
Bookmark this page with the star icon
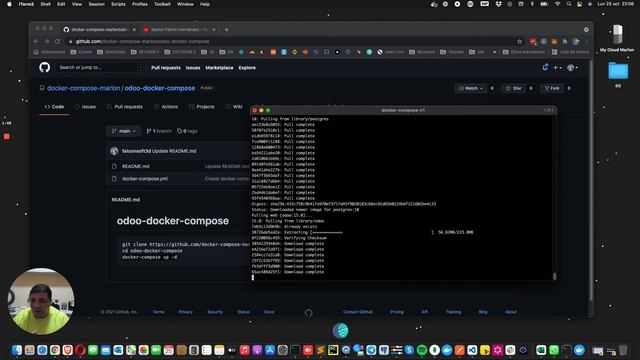(519, 41)
